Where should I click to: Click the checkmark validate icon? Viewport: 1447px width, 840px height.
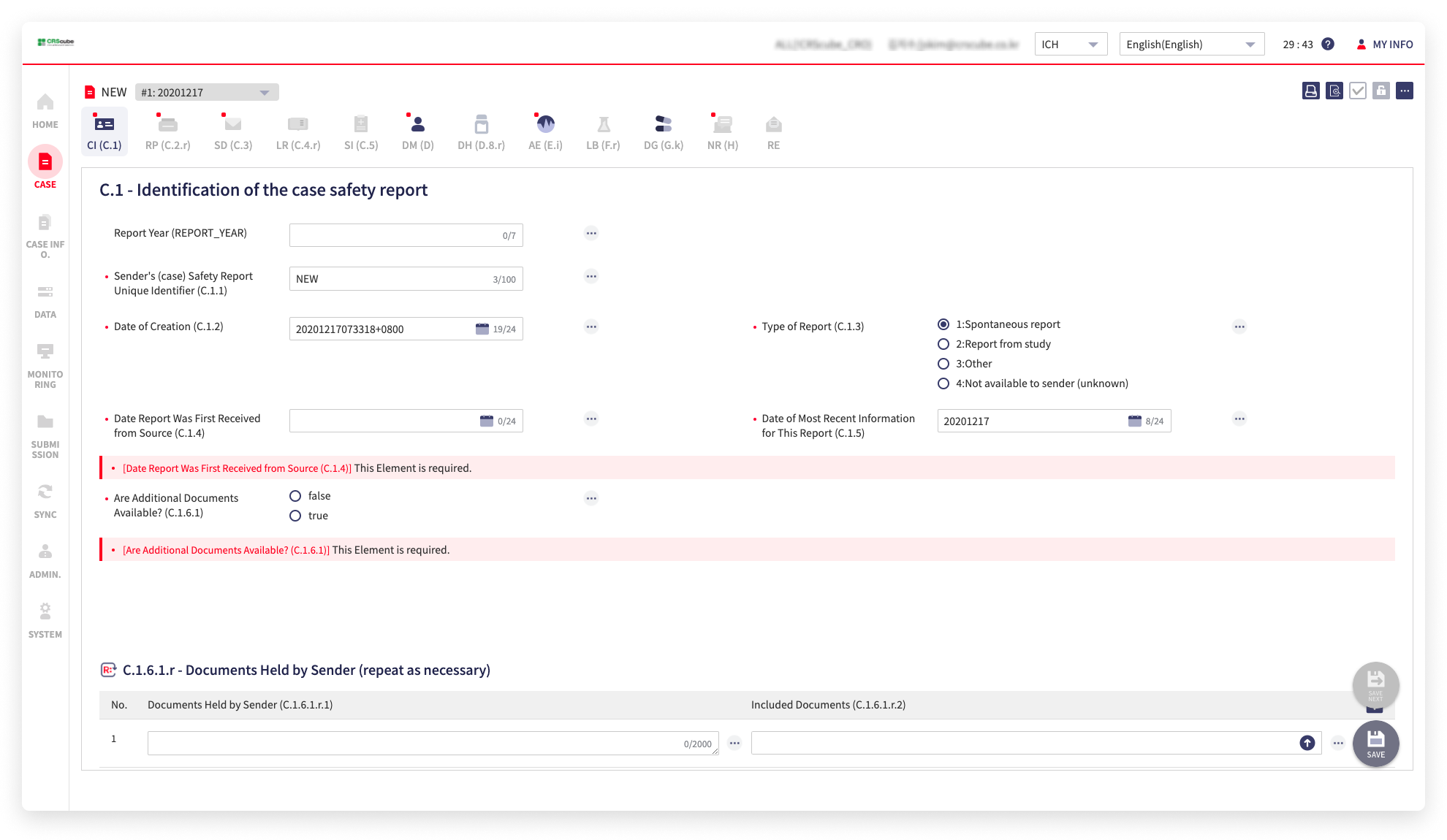pos(1357,91)
